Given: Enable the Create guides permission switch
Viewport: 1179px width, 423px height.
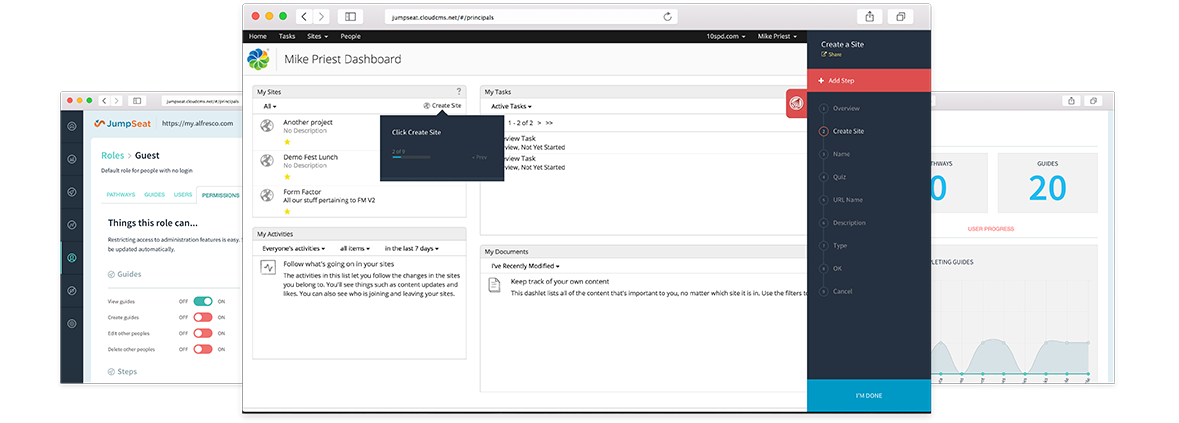Looking at the screenshot, I should (x=203, y=317).
